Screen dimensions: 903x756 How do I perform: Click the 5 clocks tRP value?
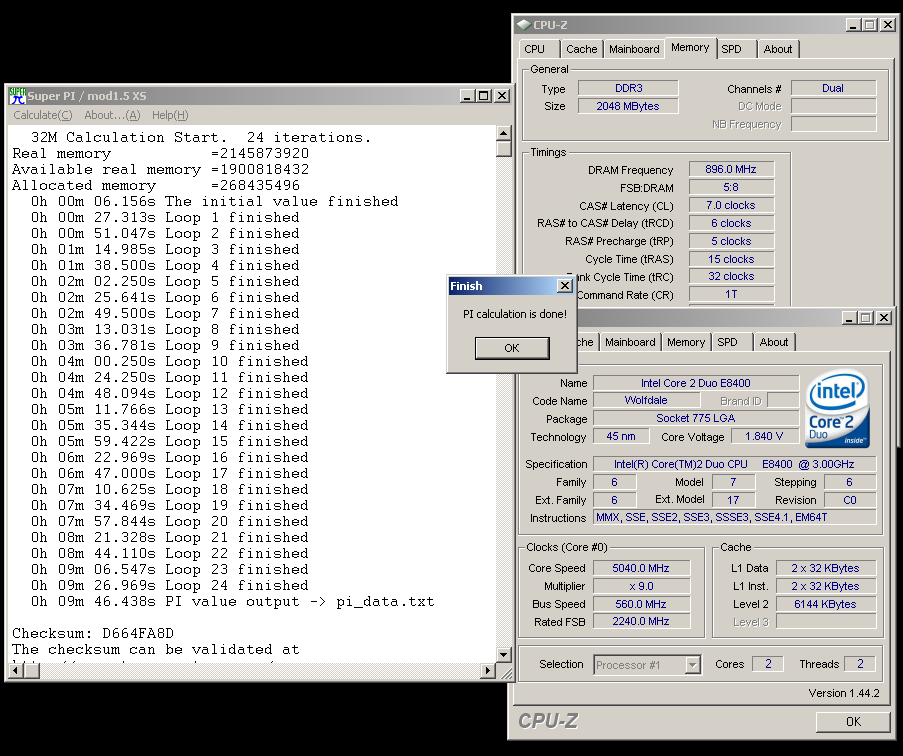click(x=731, y=241)
